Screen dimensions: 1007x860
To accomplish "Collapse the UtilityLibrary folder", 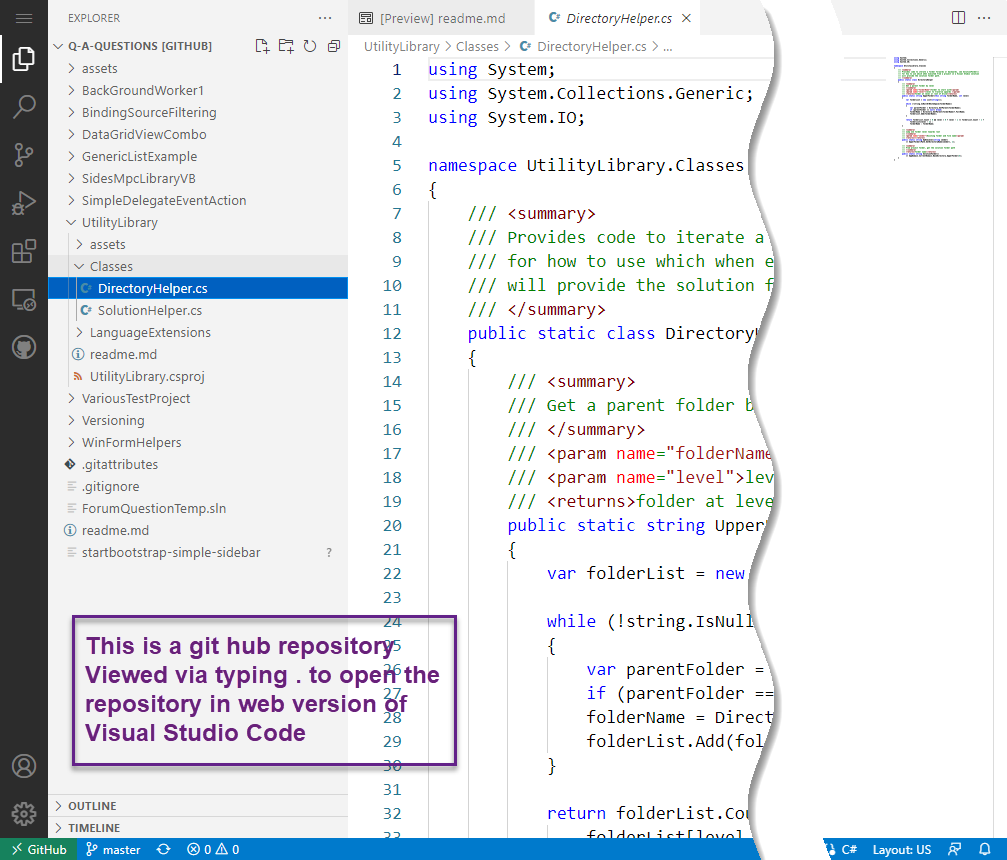I will point(198,222).
